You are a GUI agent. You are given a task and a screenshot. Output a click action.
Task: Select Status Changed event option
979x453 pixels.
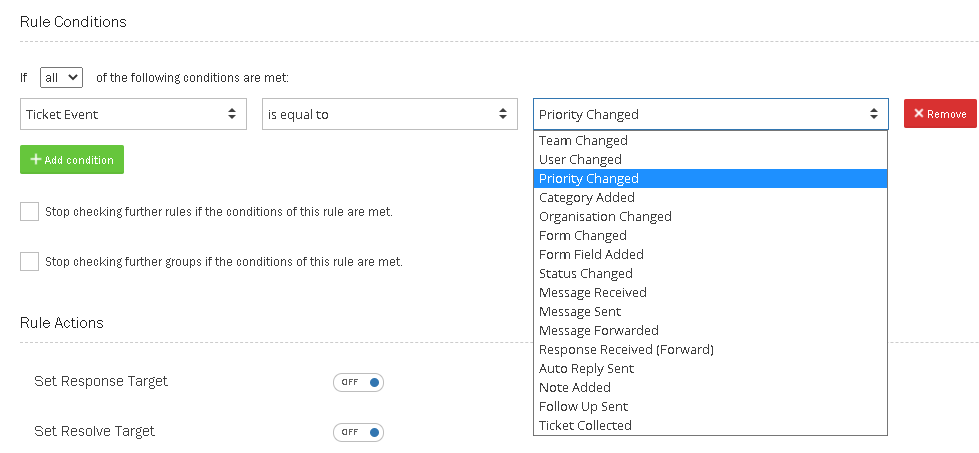pyautogui.click(x=585, y=274)
